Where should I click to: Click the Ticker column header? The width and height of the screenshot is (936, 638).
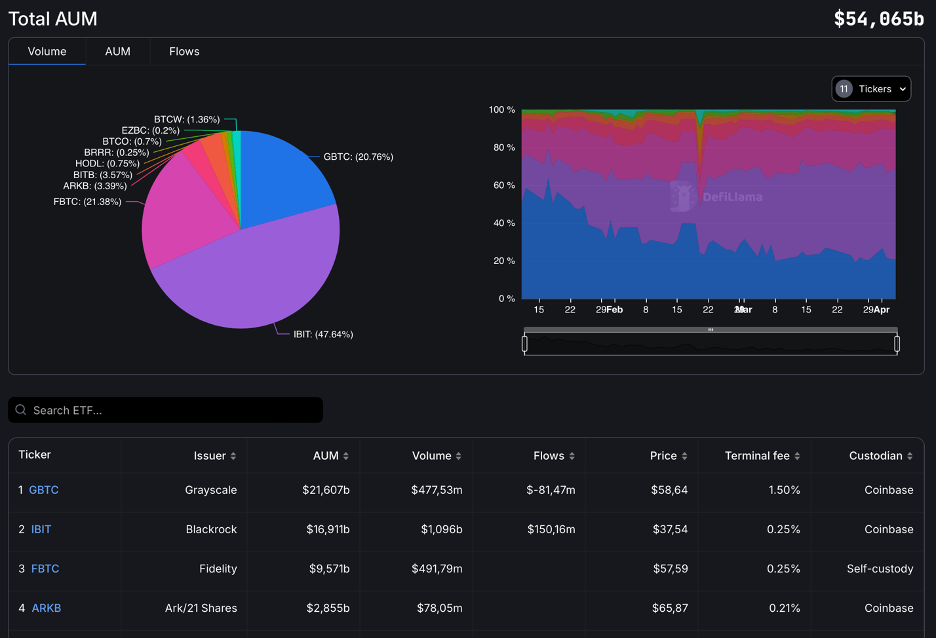coord(35,455)
